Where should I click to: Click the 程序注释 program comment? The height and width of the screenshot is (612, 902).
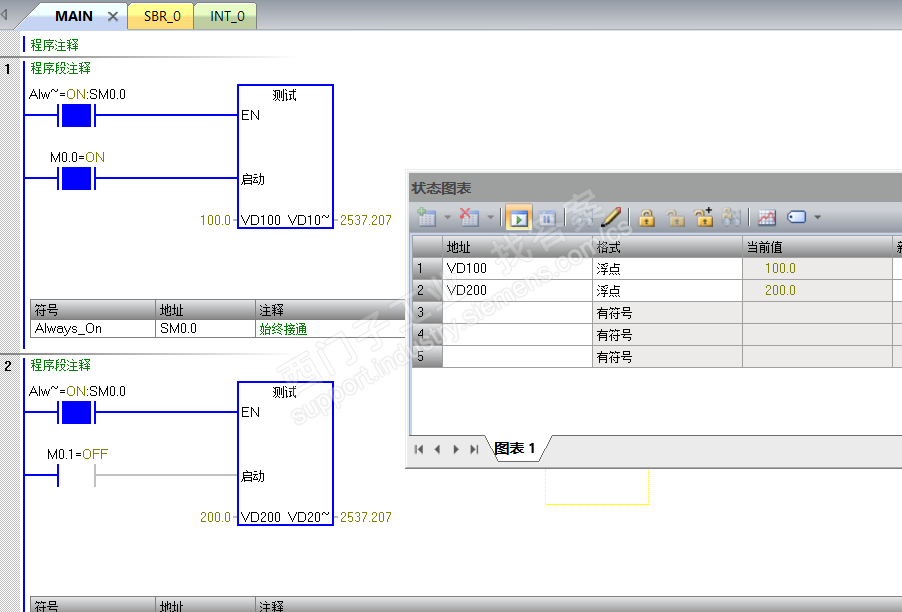55,45
